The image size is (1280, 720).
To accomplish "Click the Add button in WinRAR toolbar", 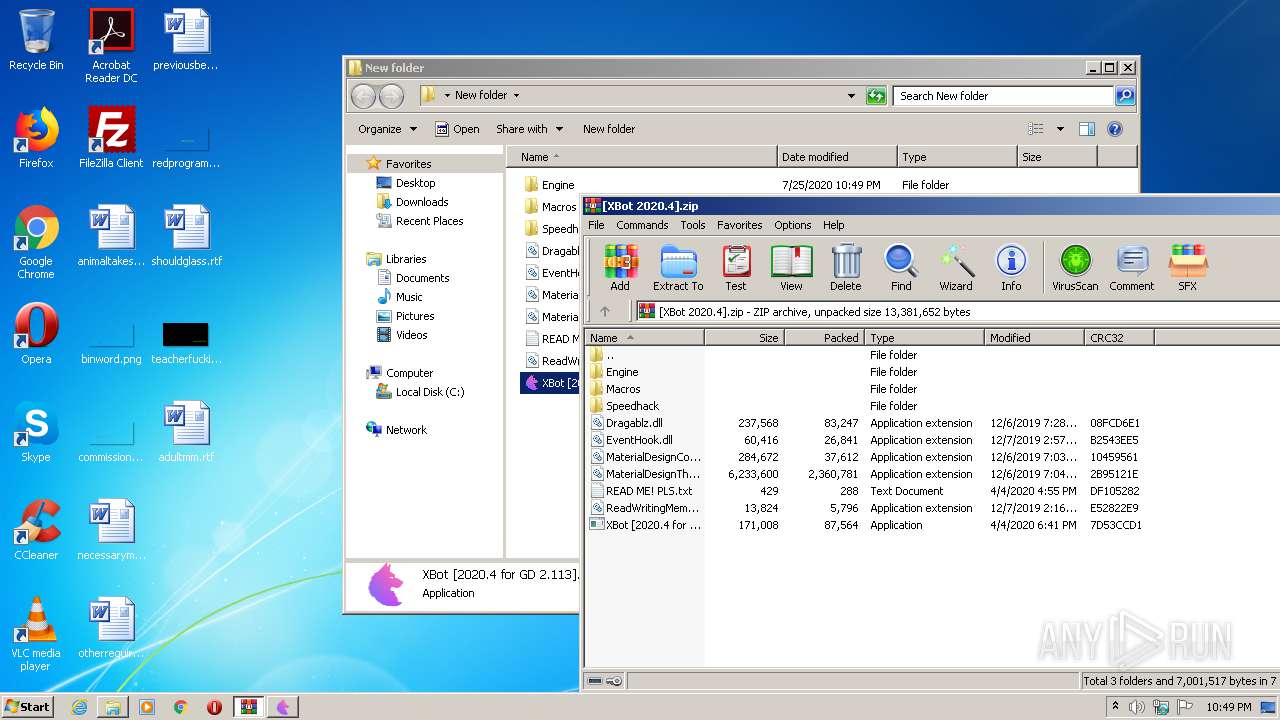I will point(620,267).
